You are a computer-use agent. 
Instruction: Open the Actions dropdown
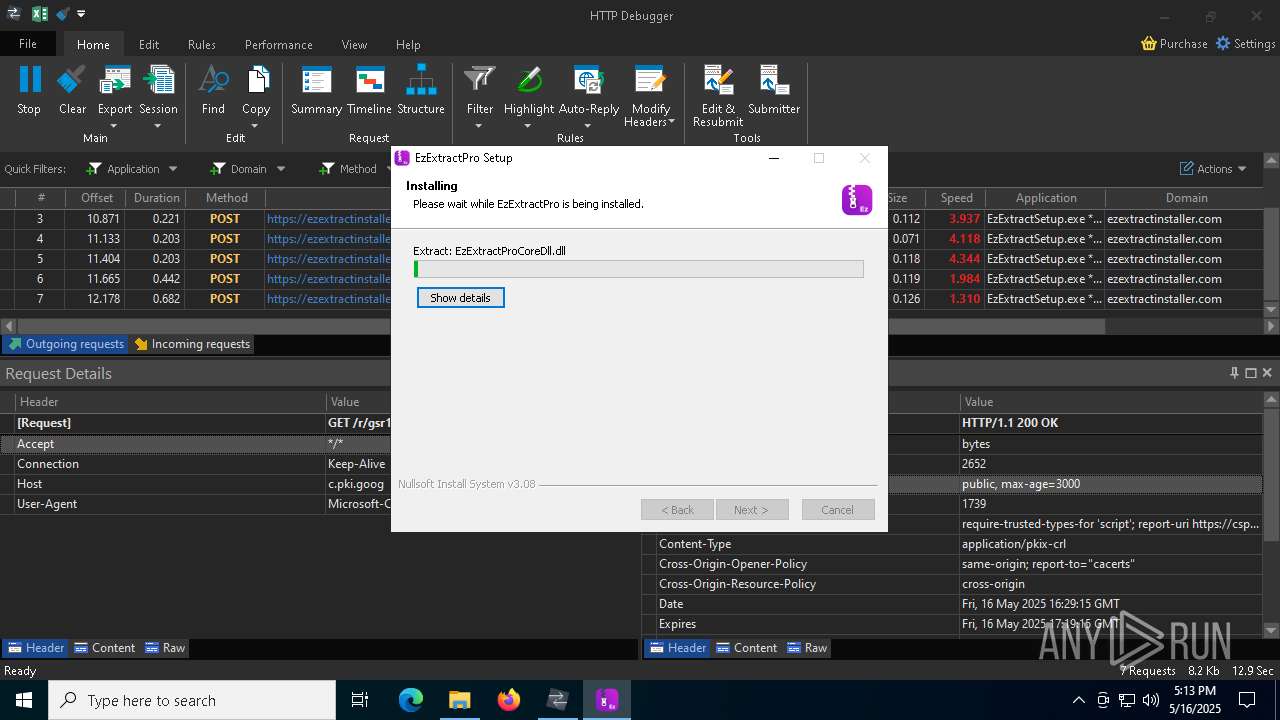(1213, 169)
